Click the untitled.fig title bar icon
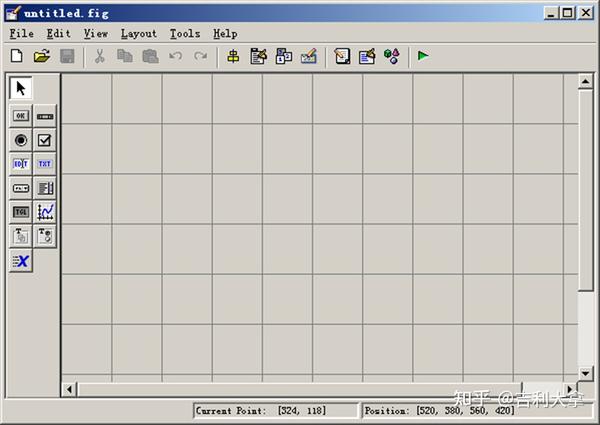The width and height of the screenshot is (600, 425). (x=13, y=13)
